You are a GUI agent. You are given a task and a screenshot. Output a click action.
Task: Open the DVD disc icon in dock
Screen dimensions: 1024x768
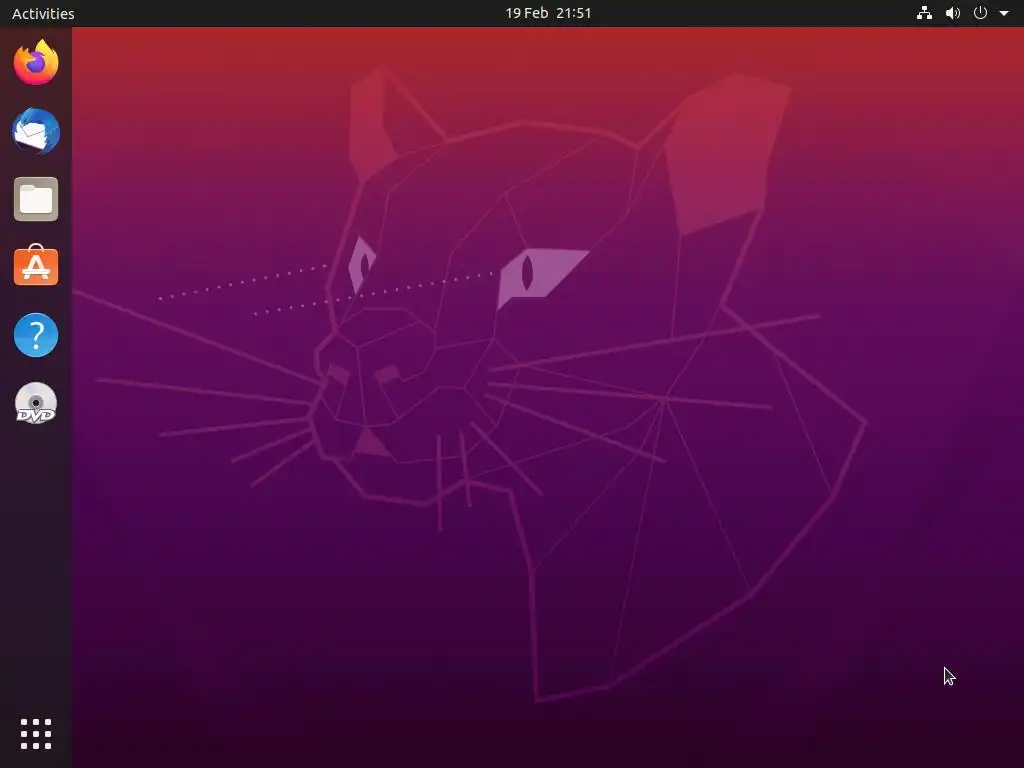click(x=36, y=403)
